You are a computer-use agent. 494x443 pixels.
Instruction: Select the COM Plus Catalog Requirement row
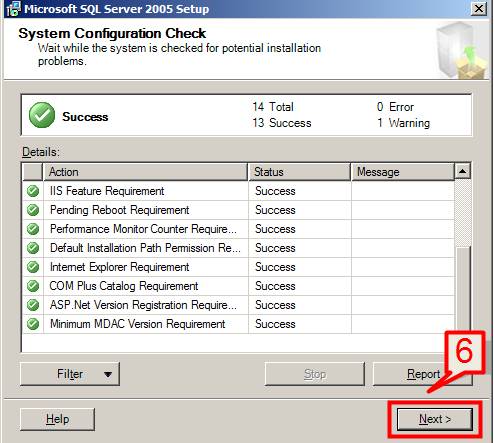coord(238,286)
